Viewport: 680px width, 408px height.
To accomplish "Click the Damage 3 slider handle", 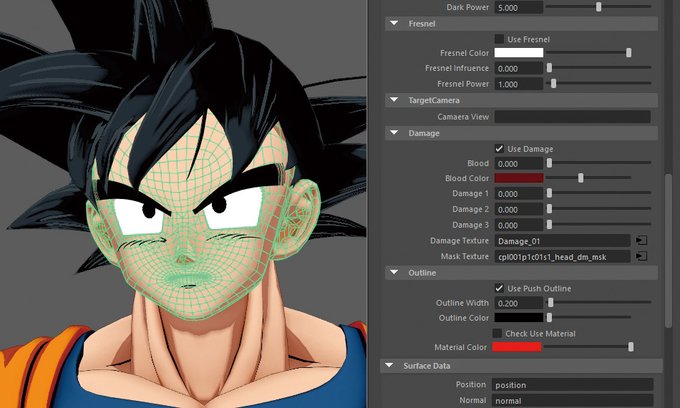I will coord(549,225).
